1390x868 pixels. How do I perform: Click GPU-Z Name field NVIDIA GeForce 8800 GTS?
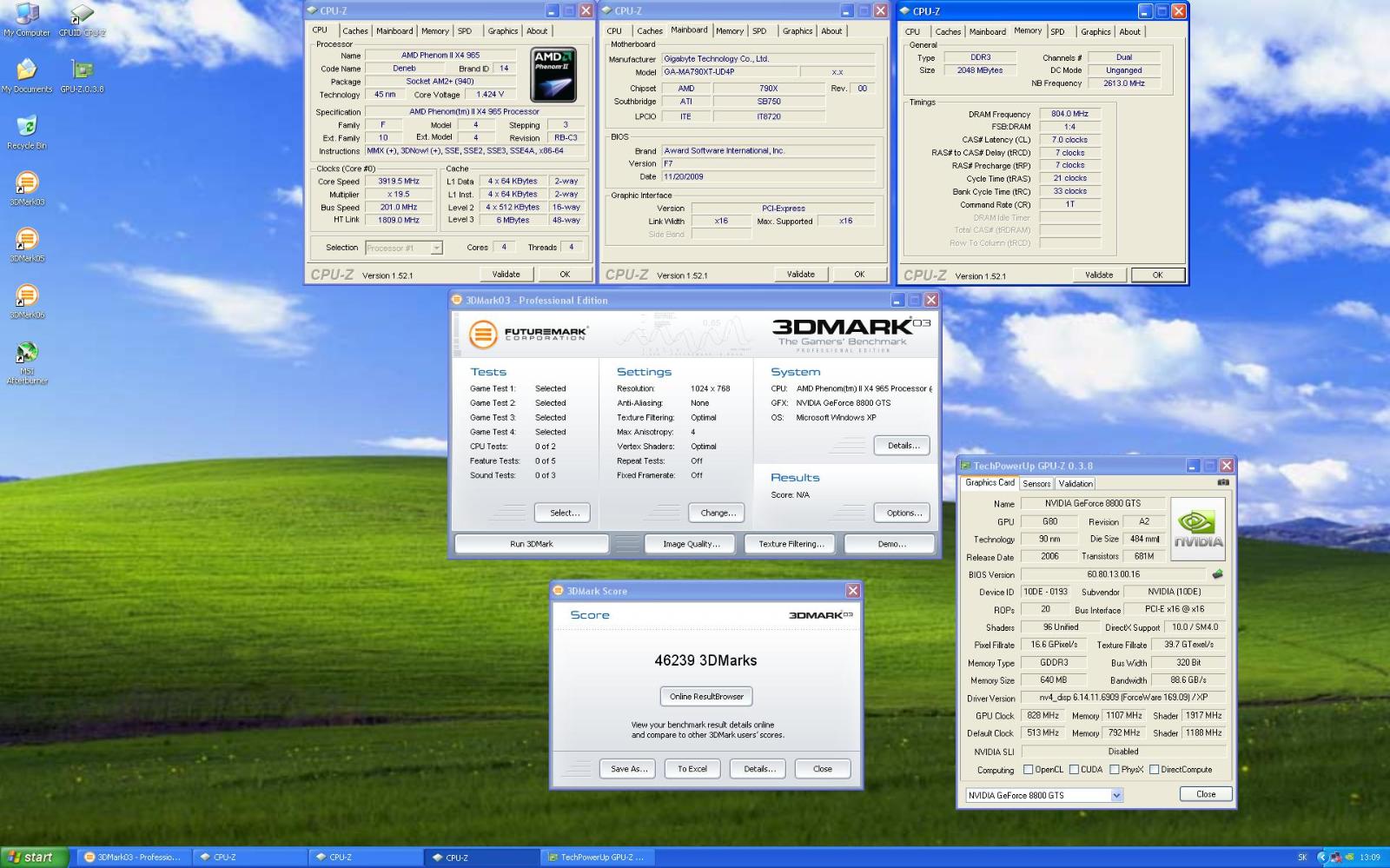tap(1092, 503)
